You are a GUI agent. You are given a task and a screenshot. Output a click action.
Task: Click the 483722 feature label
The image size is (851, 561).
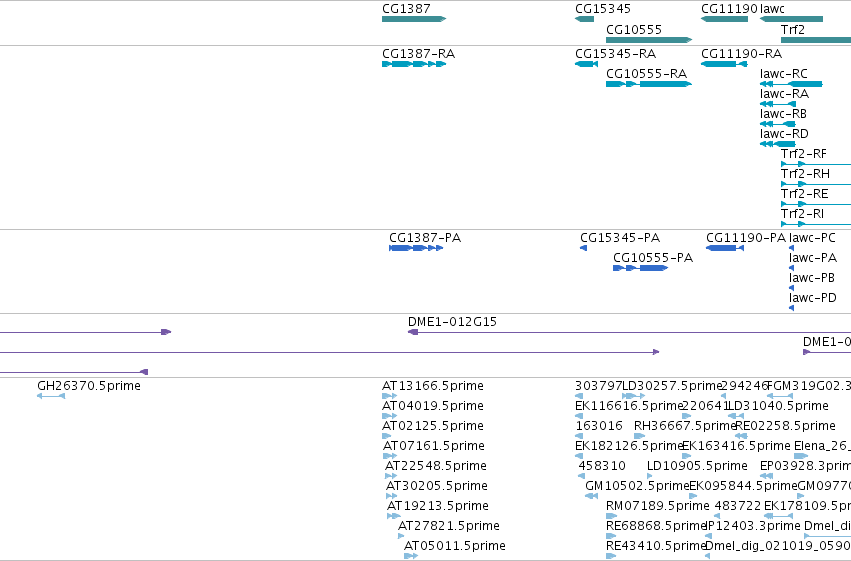click(738, 506)
